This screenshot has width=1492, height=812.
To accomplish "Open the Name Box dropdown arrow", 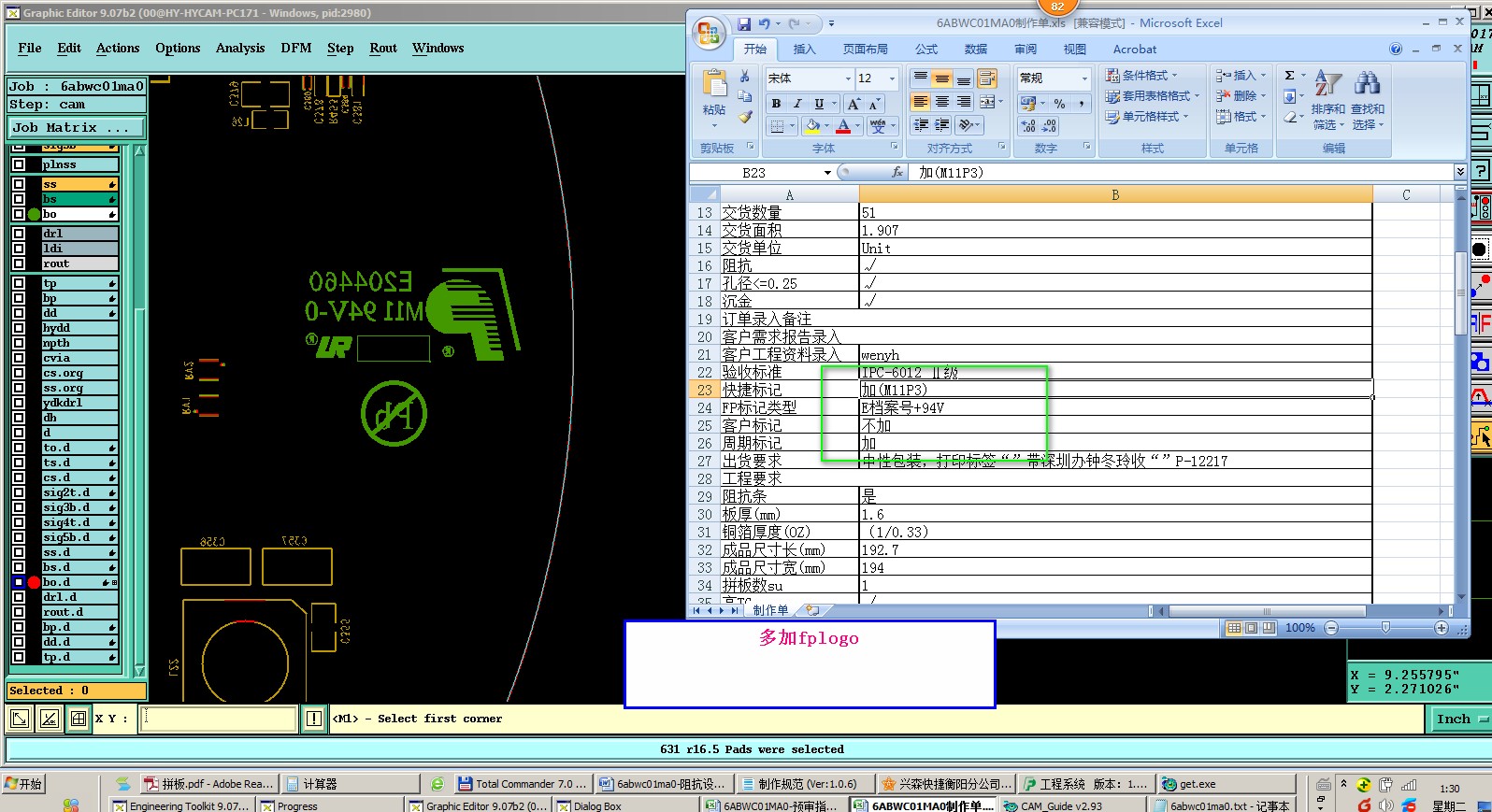I will tap(827, 173).
